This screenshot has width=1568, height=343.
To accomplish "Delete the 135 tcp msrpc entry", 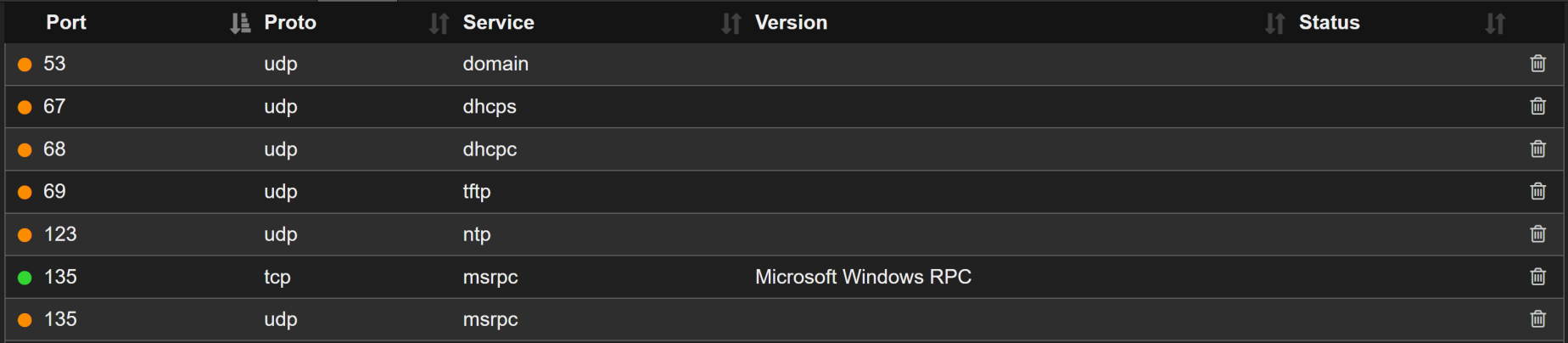I will point(1537,277).
